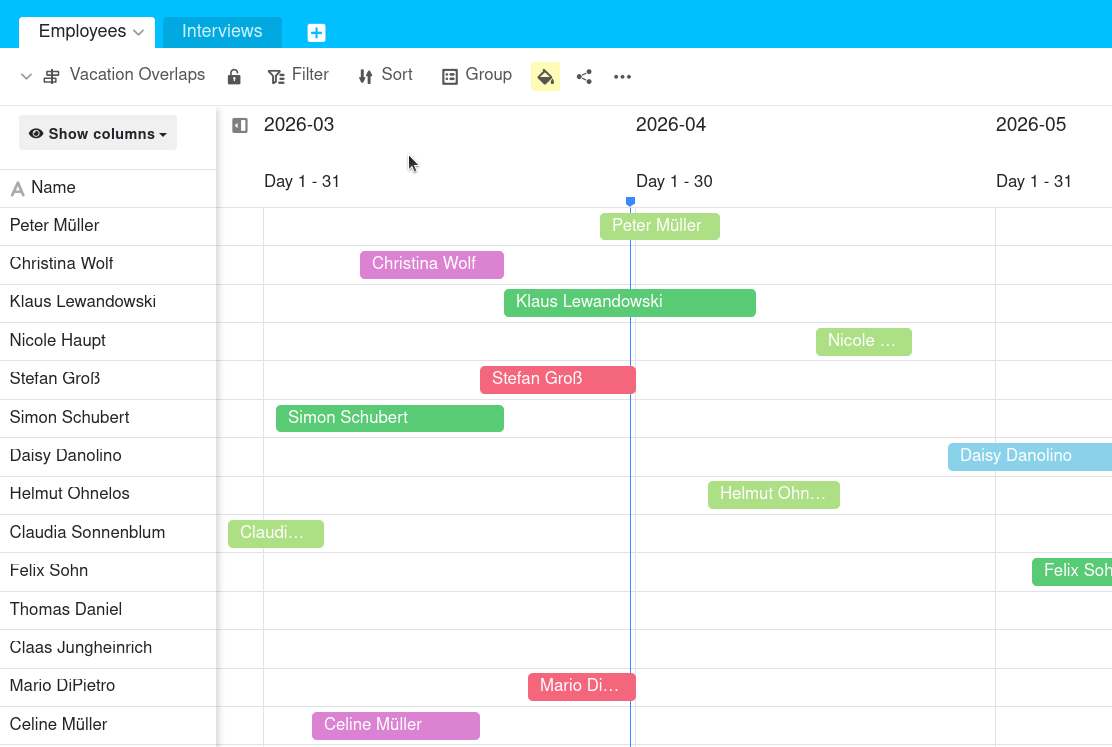Image resolution: width=1112 pixels, height=747 pixels.
Task: Click the add new table plus icon
Action: click(316, 33)
